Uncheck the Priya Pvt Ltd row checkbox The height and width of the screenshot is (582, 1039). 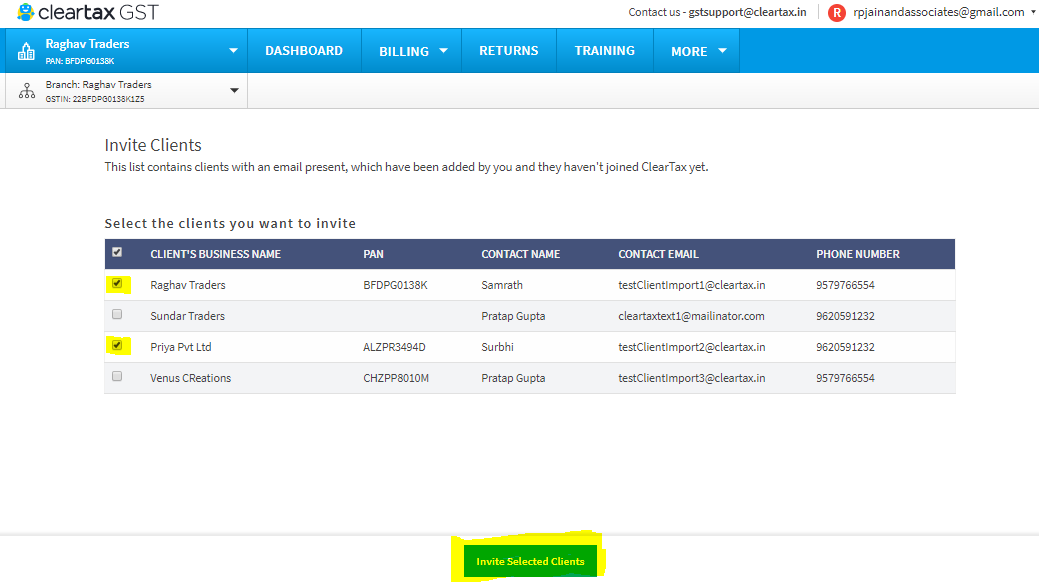pos(117,345)
